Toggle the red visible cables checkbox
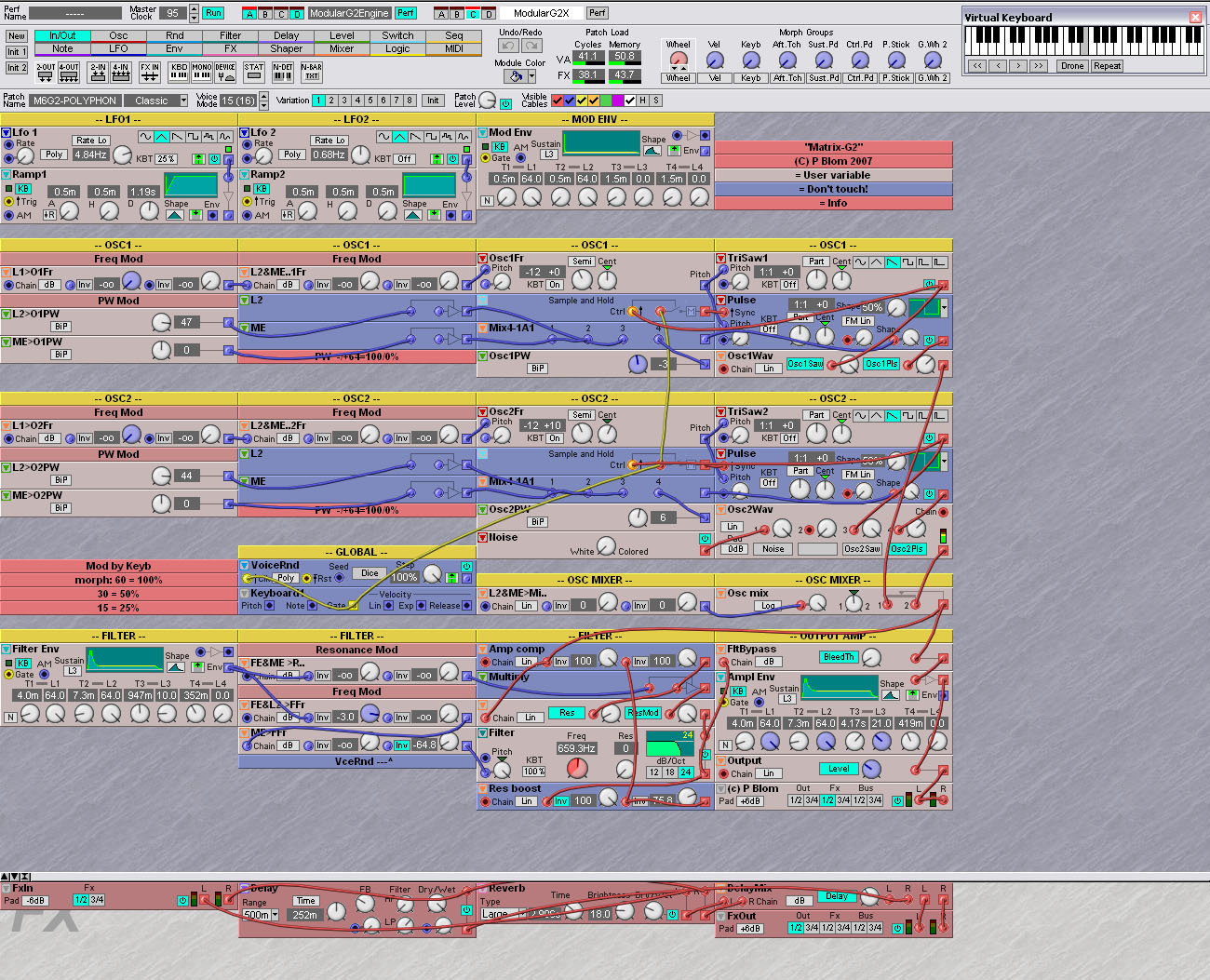Viewport: 1210px width, 980px height. [x=558, y=101]
